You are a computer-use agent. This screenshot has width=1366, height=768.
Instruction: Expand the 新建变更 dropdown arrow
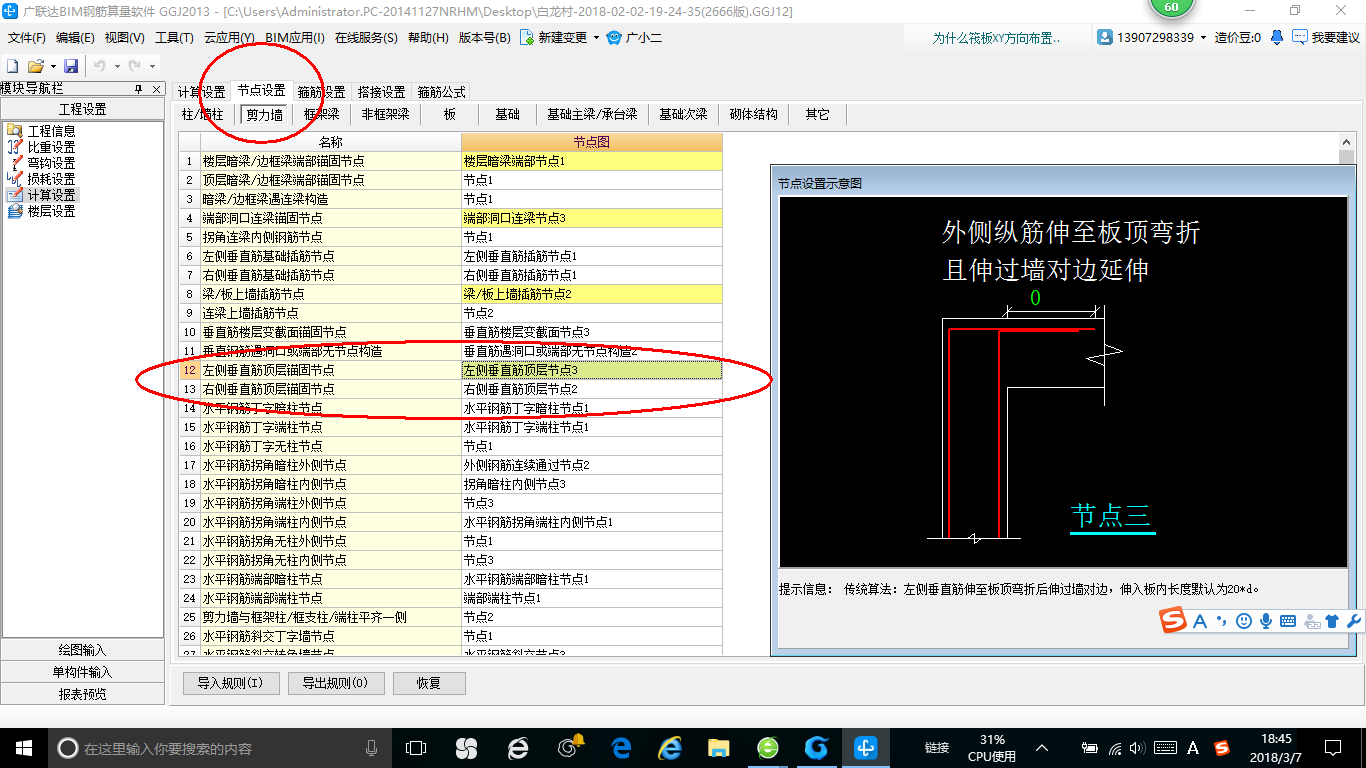[596, 38]
